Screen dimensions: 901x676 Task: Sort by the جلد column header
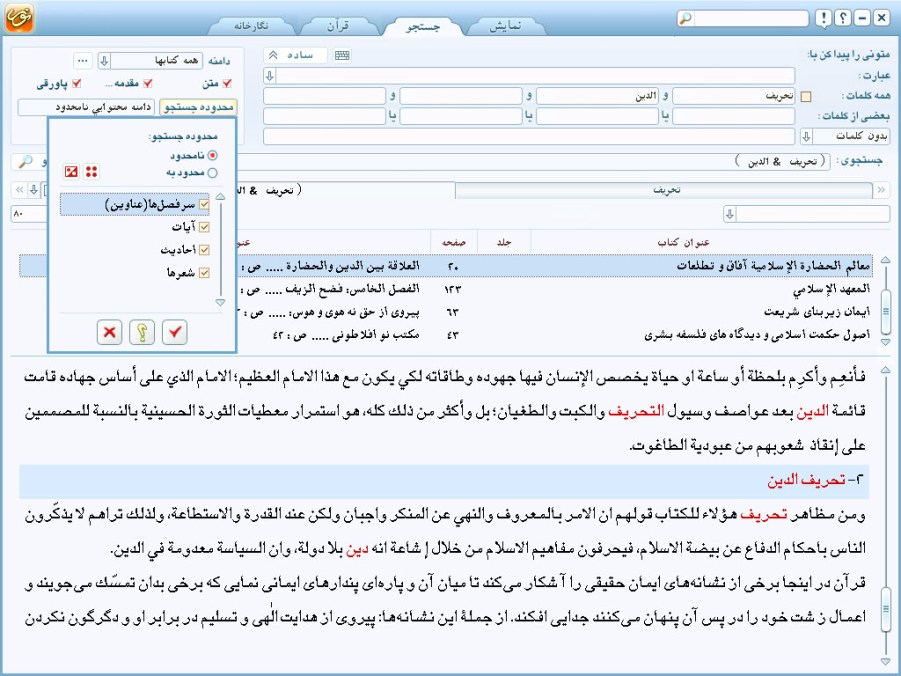coord(504,243)
